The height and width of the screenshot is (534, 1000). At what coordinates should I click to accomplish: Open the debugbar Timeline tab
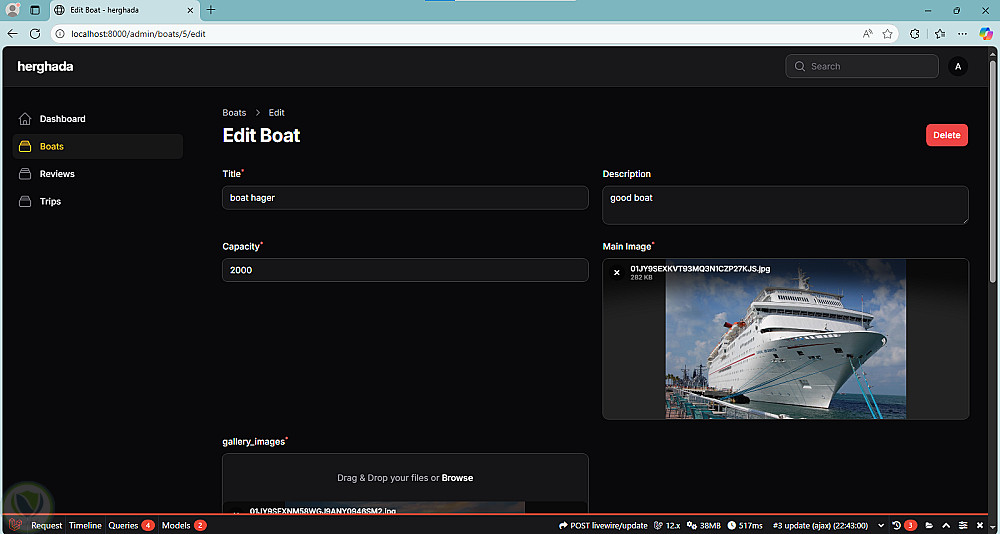(x=85, y=526)
